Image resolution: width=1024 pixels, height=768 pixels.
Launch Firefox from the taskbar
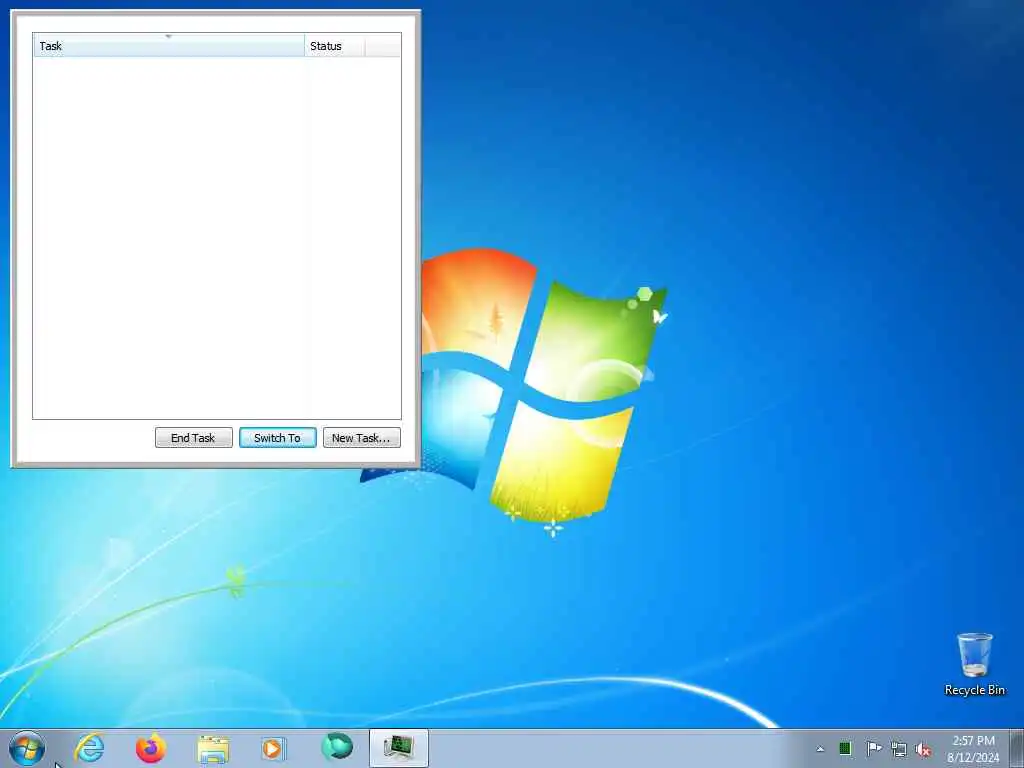(x=151, y=748)
